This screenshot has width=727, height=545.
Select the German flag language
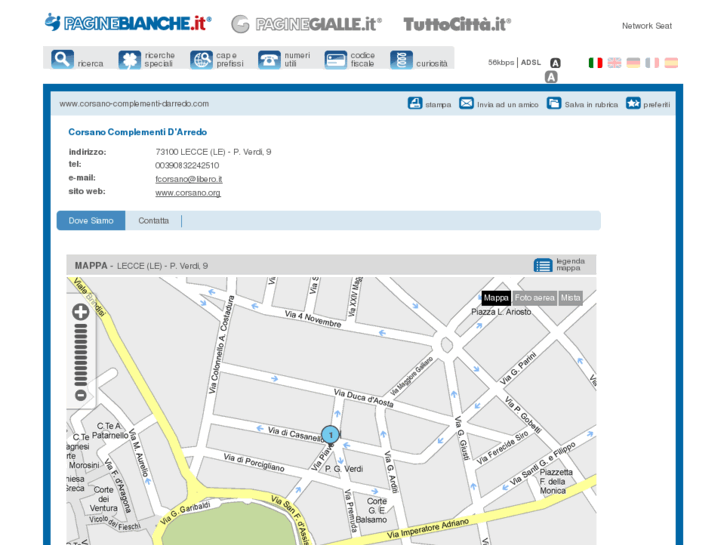click(x=633, y=63)
